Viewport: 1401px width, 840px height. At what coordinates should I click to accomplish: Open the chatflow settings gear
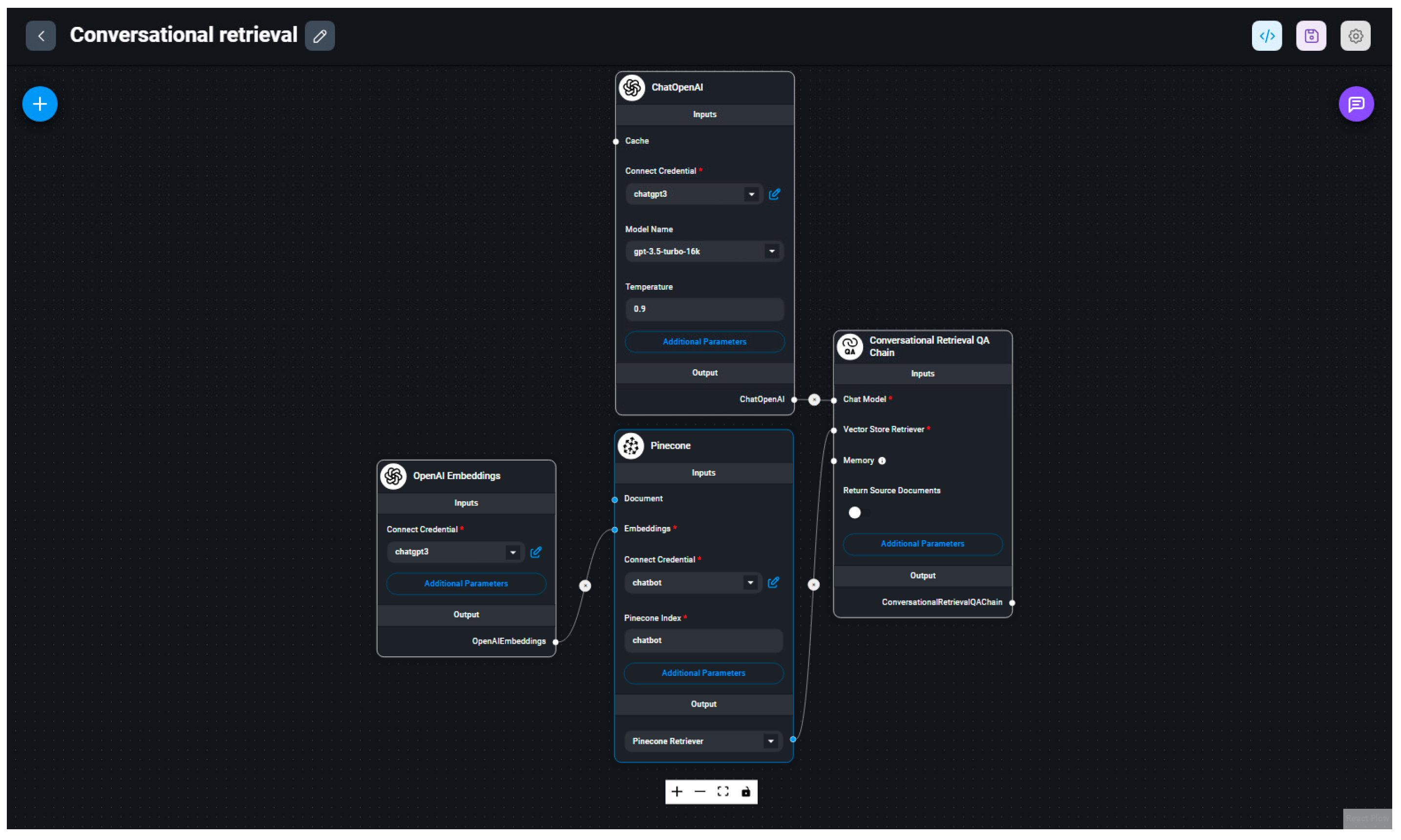1355,36
